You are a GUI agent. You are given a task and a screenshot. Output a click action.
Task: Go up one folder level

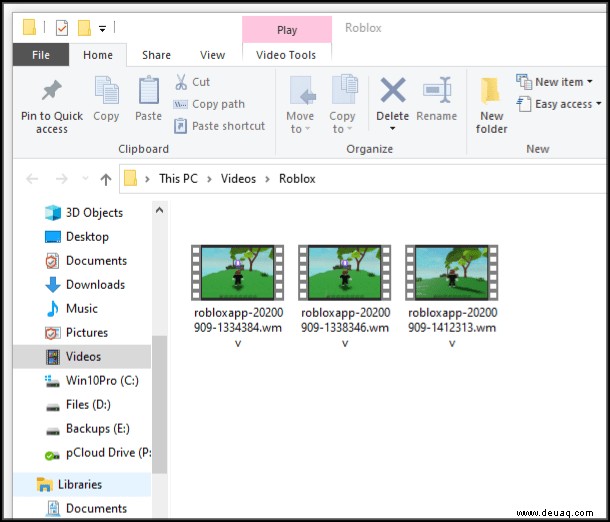(105, 179)
